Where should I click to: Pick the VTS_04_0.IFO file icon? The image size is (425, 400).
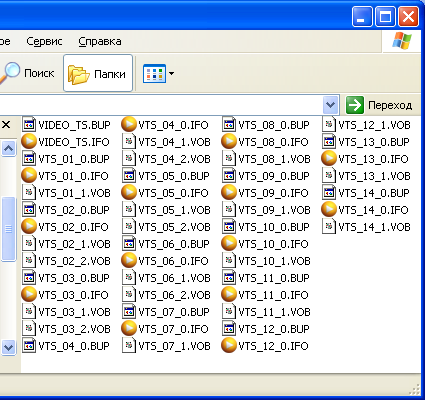tap(129, 124)
